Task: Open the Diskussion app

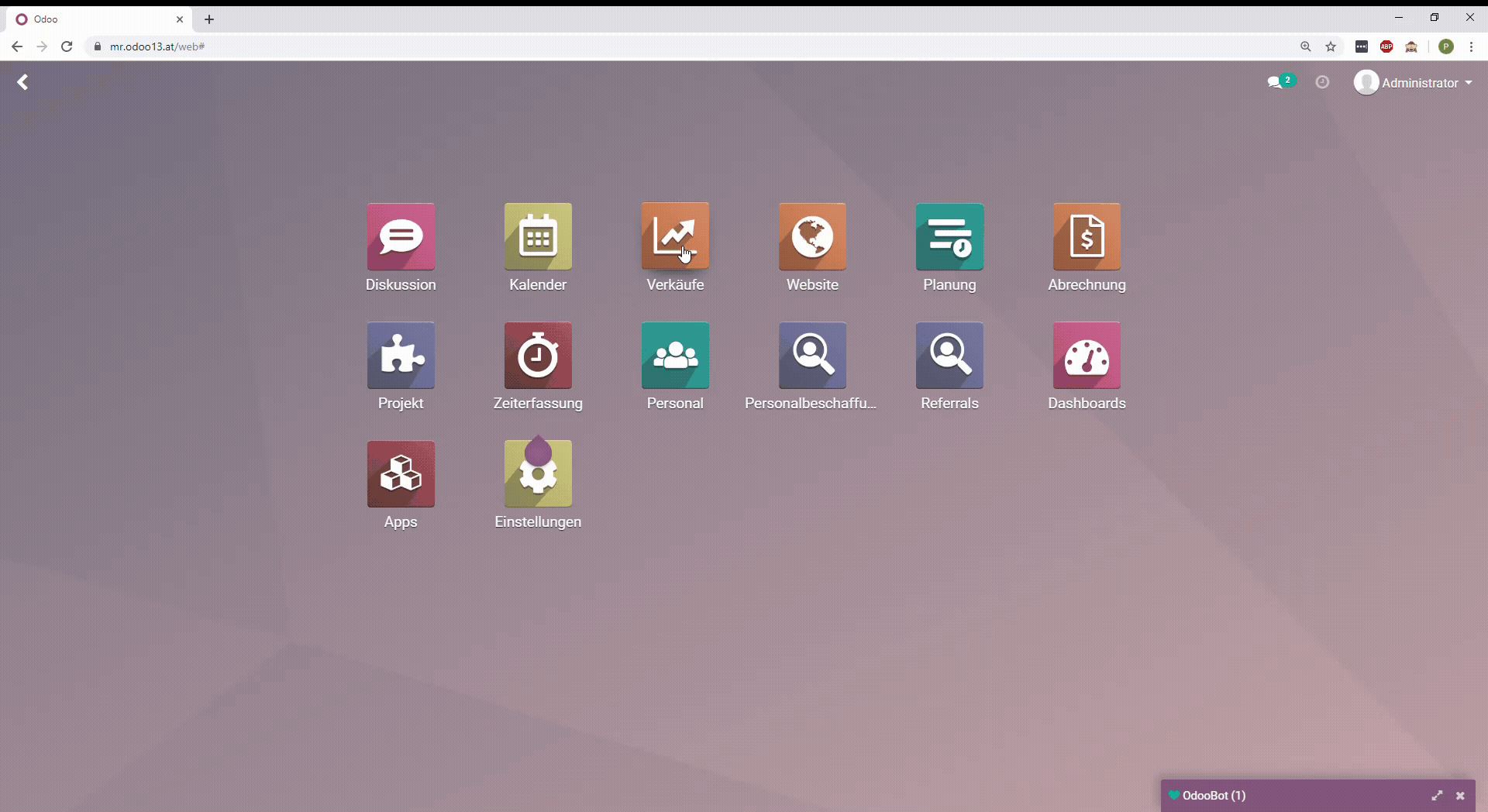Action: click(x=401, y=236)
